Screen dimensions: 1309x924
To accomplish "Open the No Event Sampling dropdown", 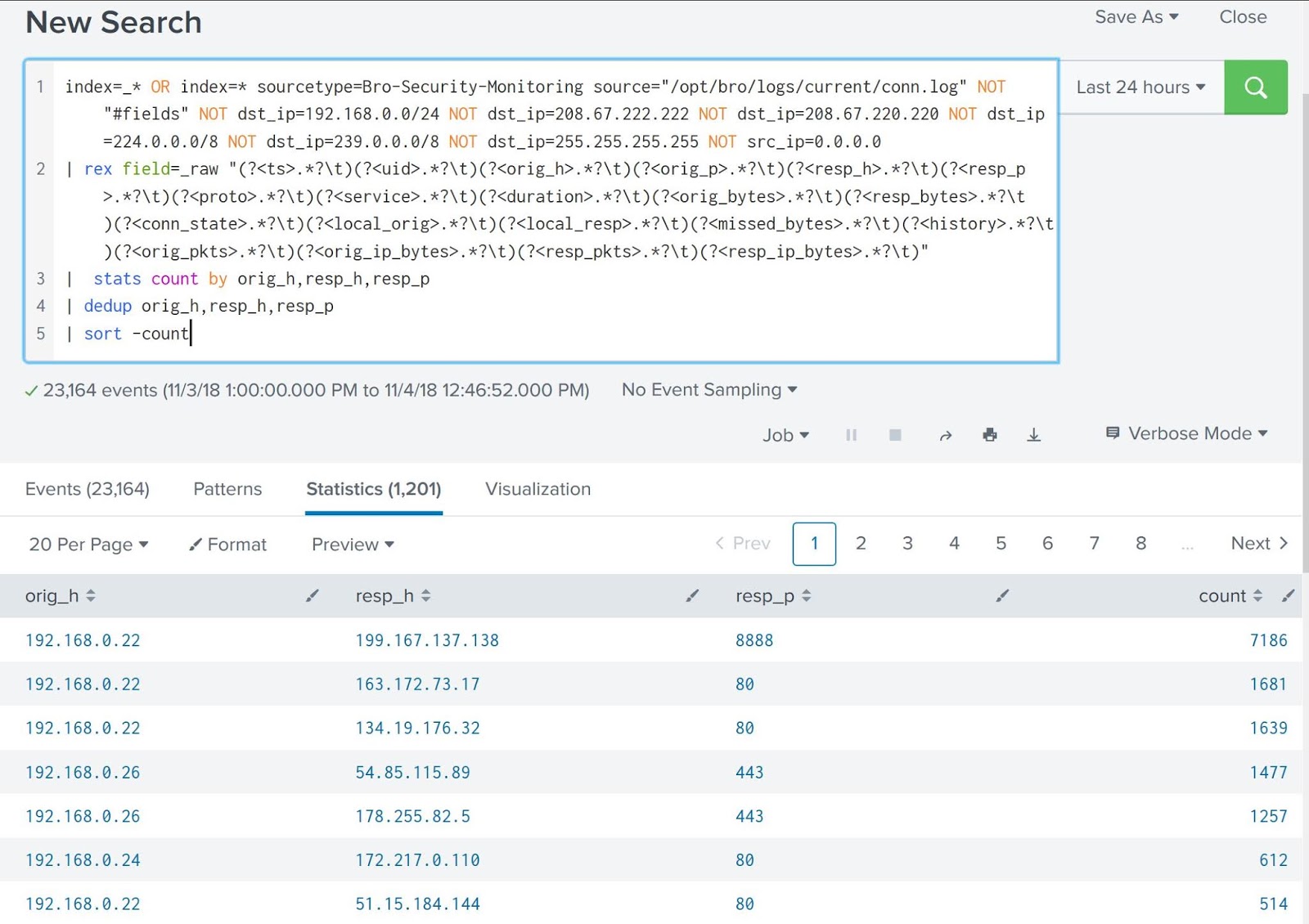I will (708, 390).
